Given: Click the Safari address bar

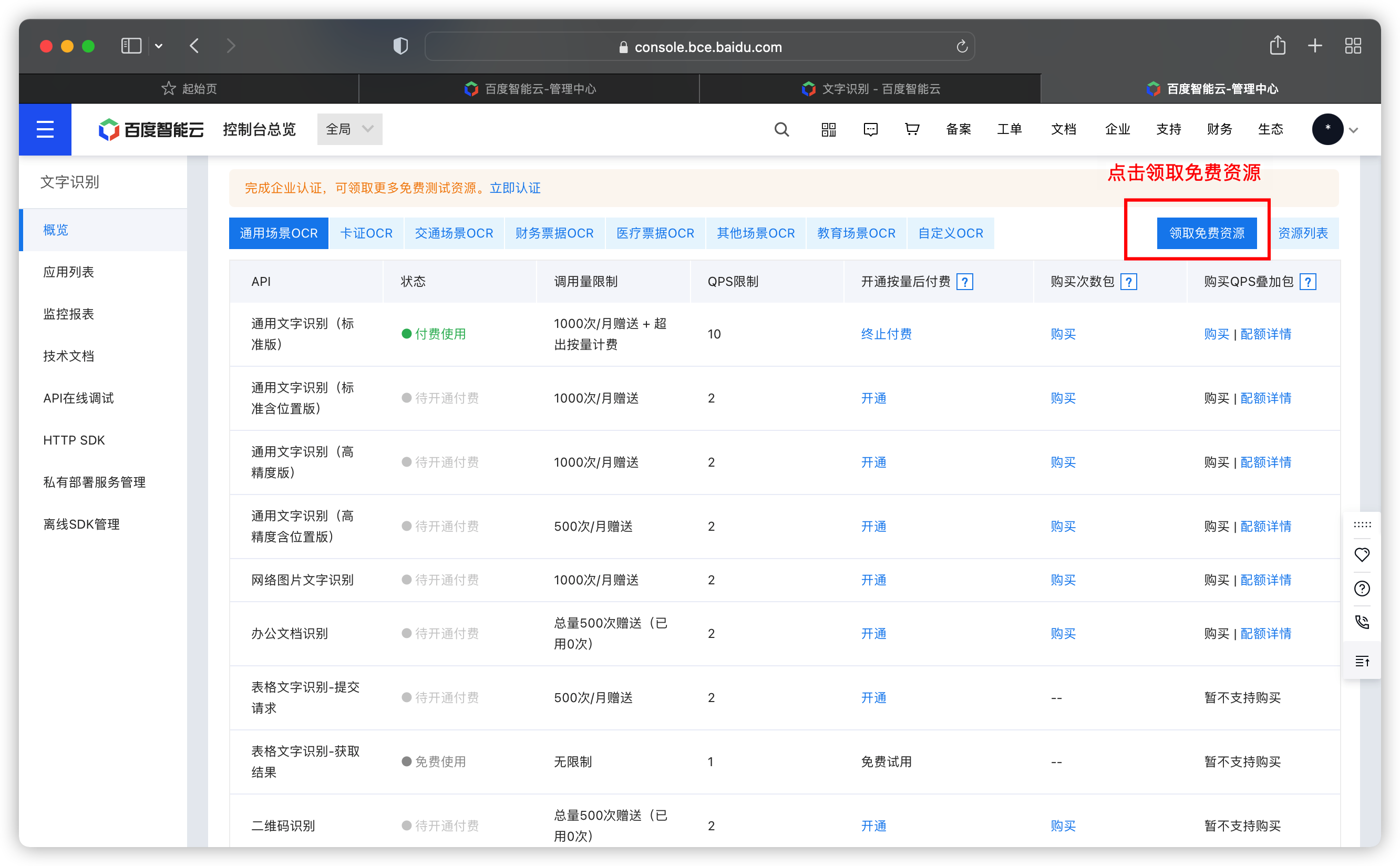Looking at the screenshot, I should tap(699, 46).
